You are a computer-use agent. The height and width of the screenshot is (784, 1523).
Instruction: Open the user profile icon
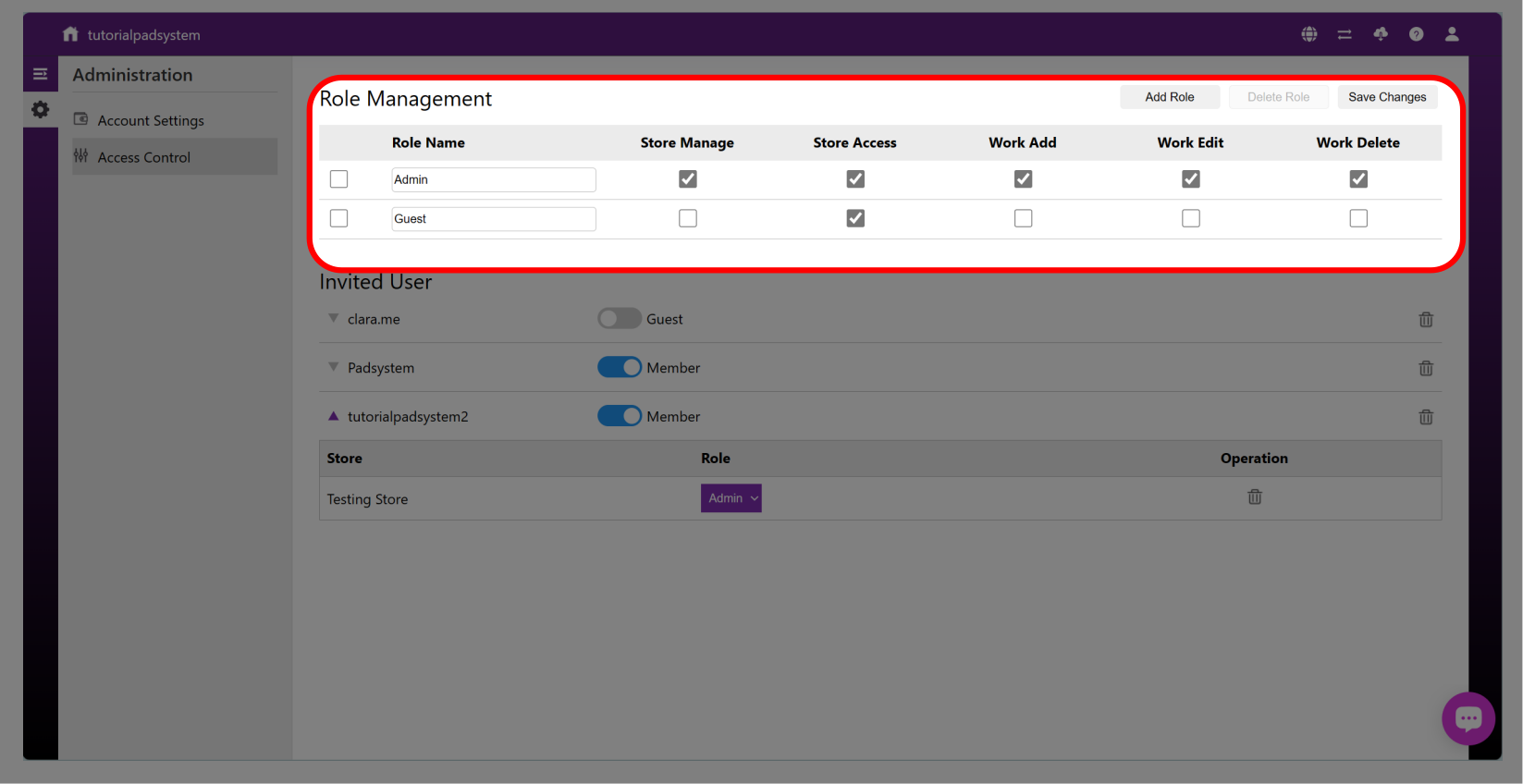[x=1452, y=34]
